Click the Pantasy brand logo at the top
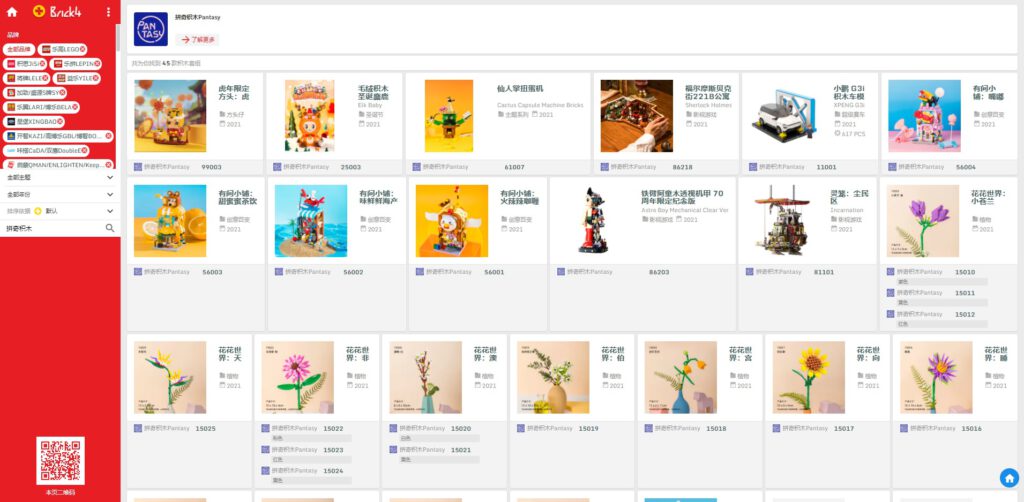Screen dimensions: 1024x502 coord(151,29)
